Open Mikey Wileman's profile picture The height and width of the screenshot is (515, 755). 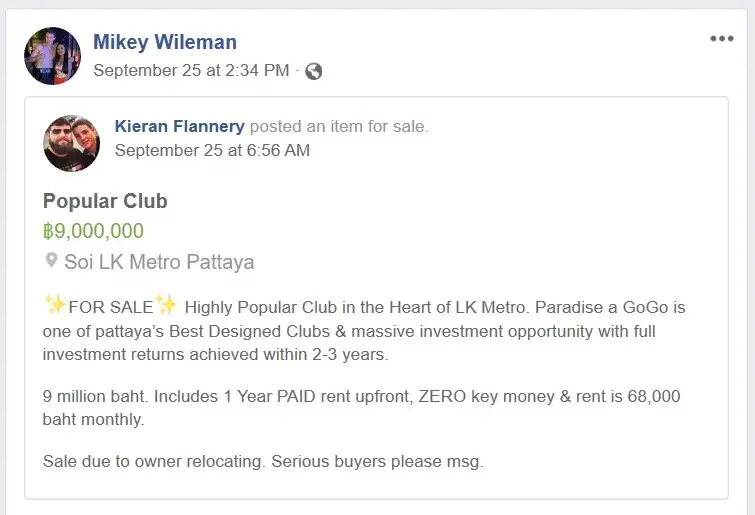pyautogui.click(x=52, y=56)
